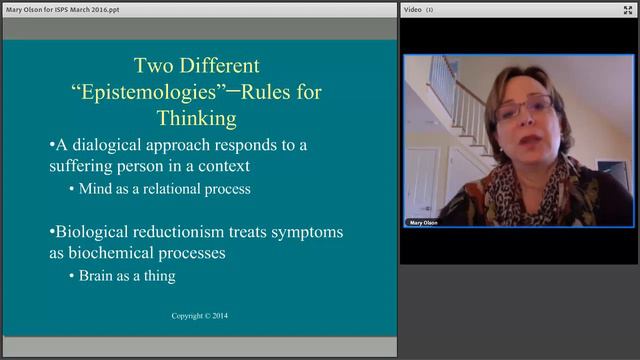Click the Mary Olson webcam video feed
Screen dimensions: 640x360
(519, 141)
